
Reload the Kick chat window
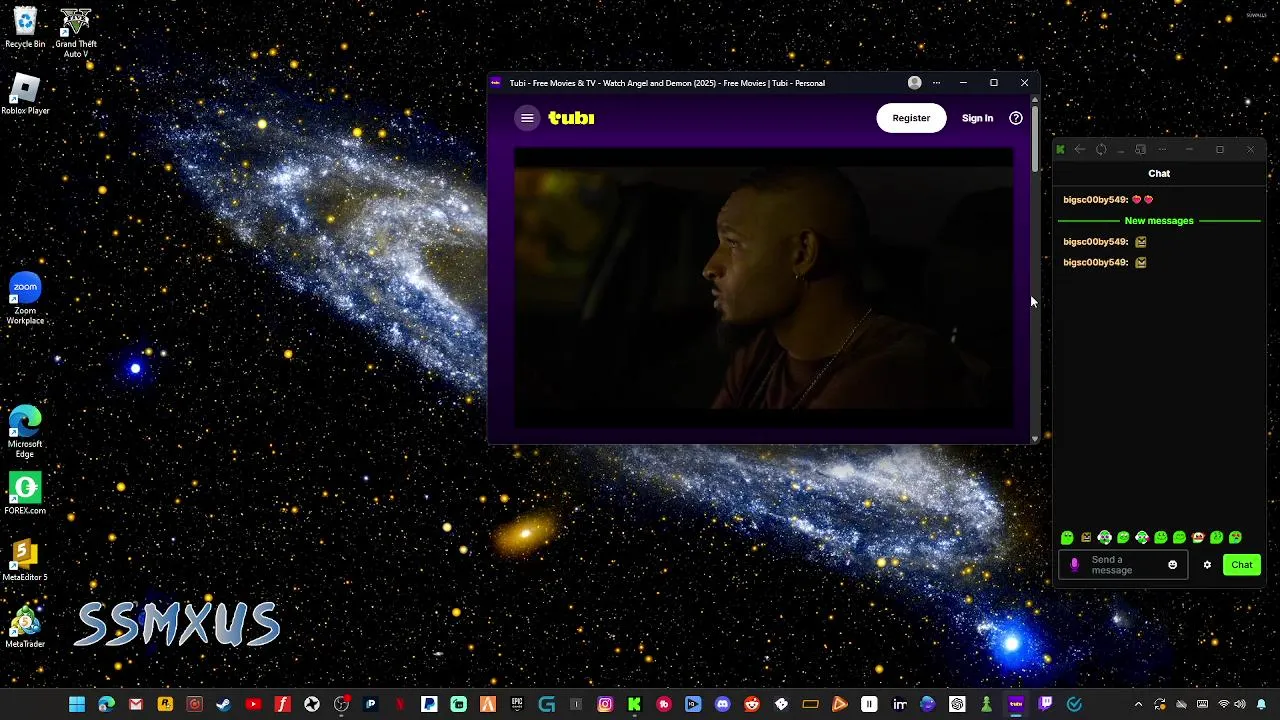coord(1101,150)
